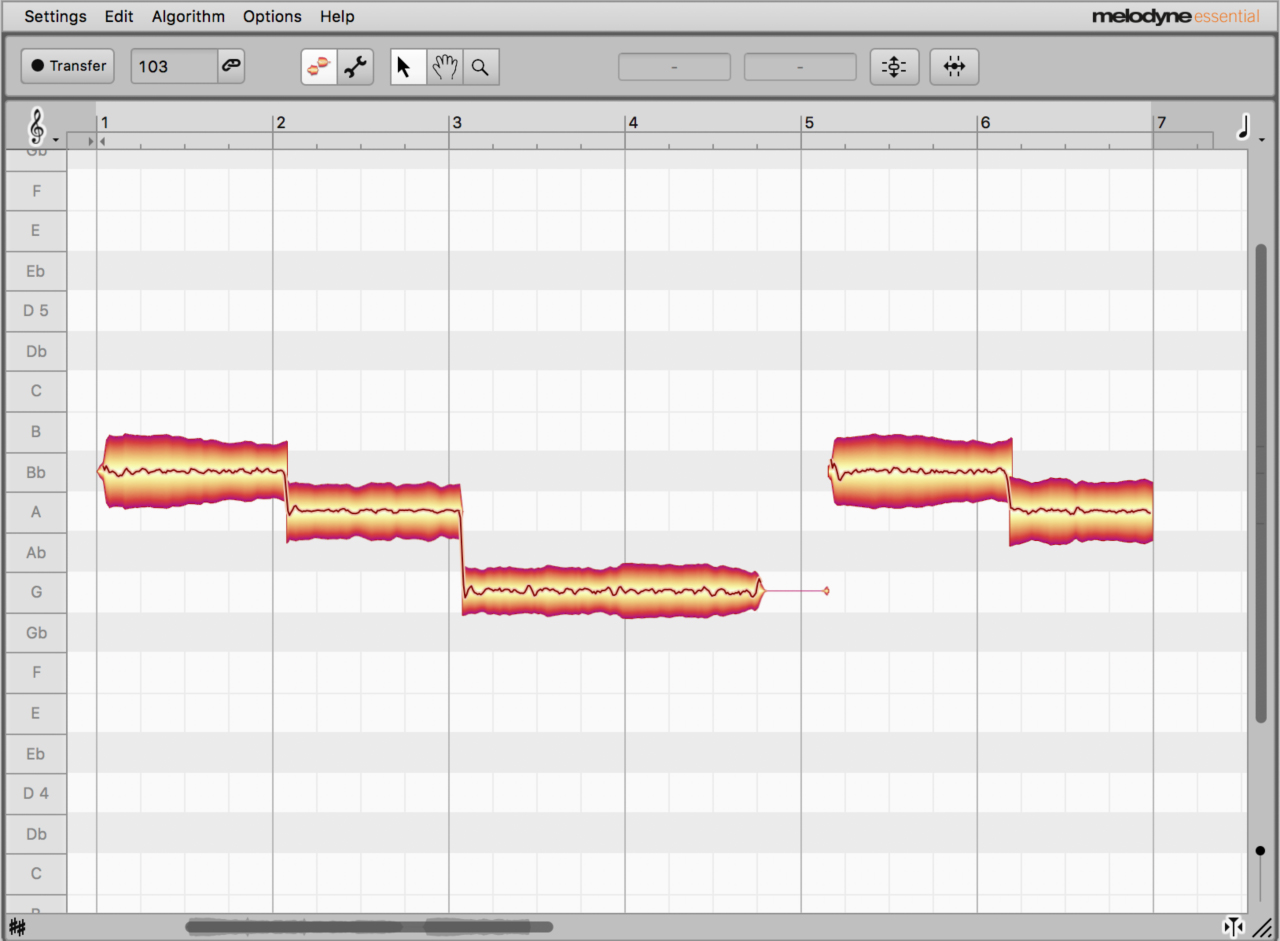Click the vertical zoom slider knob
The width and height of the screenshot is (1280, 941).
[x=1260, y=851]
